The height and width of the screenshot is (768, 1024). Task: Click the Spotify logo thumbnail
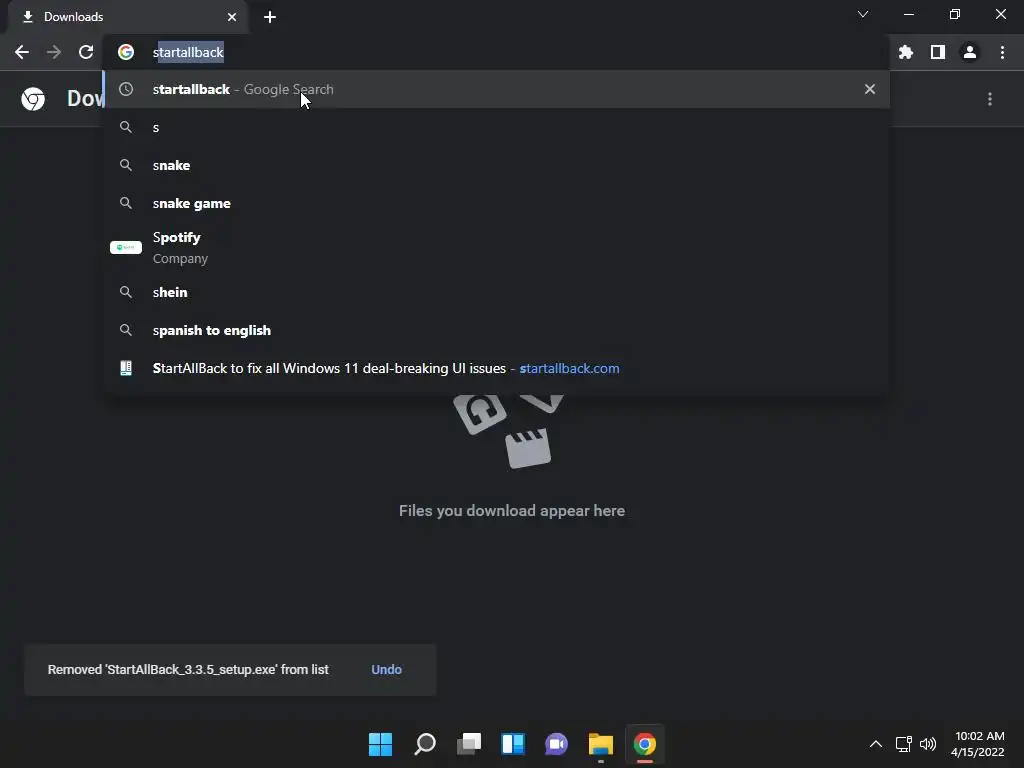[126, 248]
